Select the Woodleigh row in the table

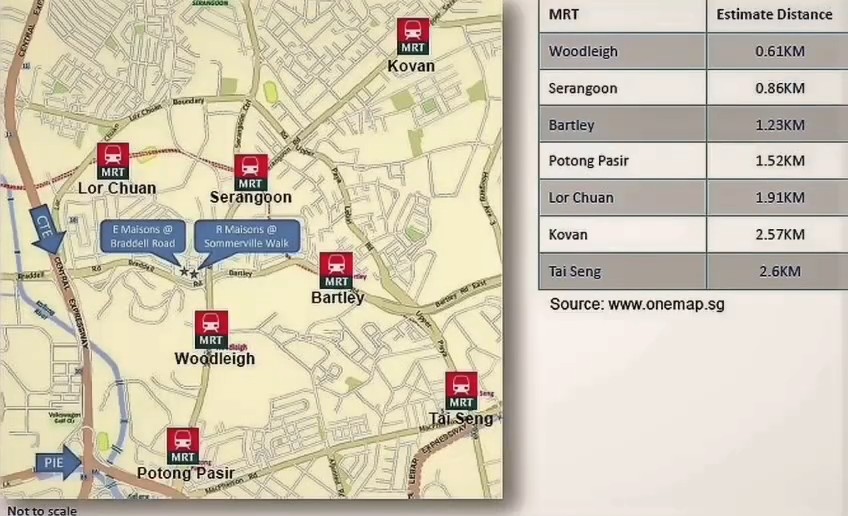click(692, 51)
